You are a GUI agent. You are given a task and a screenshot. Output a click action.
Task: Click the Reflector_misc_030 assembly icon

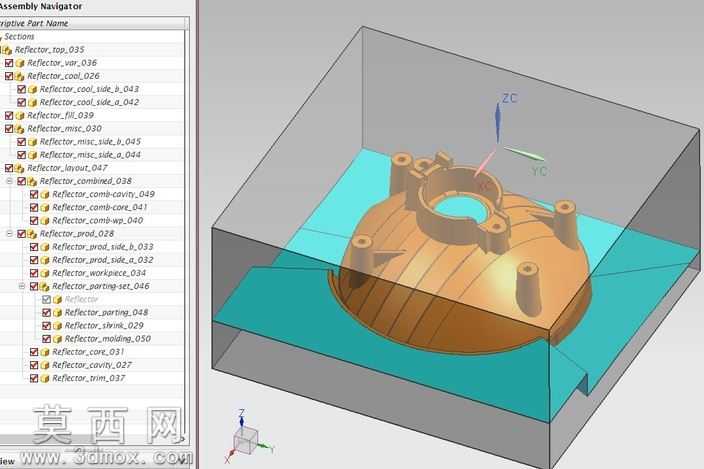19,129
